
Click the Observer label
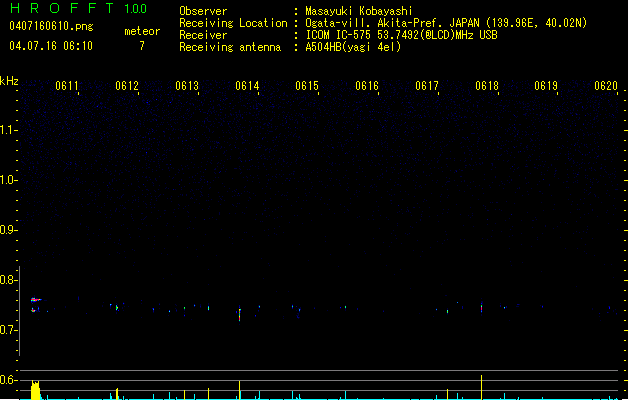[203, 11]
